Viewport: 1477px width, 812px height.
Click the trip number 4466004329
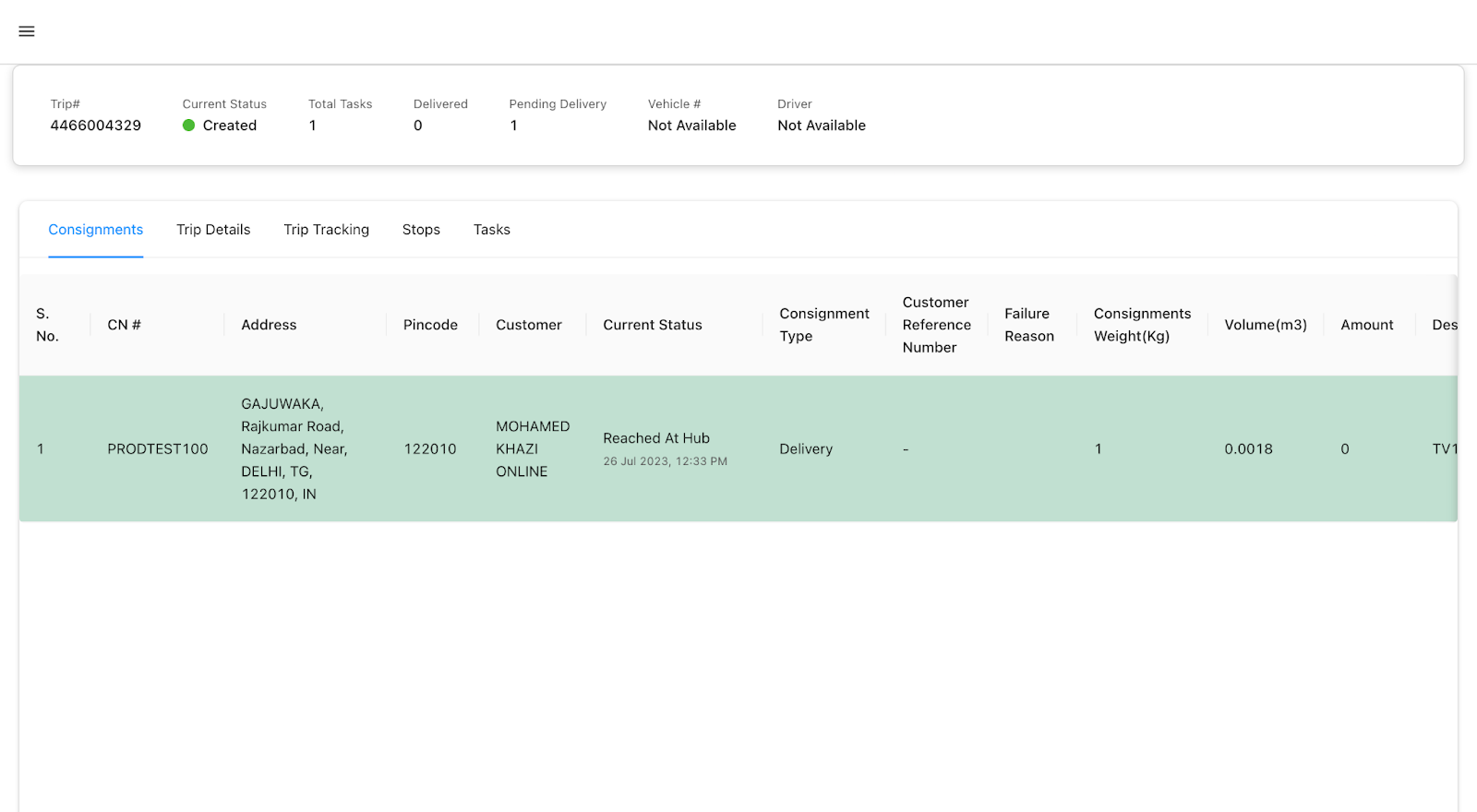pyautogui.click(x=96, y=125)
